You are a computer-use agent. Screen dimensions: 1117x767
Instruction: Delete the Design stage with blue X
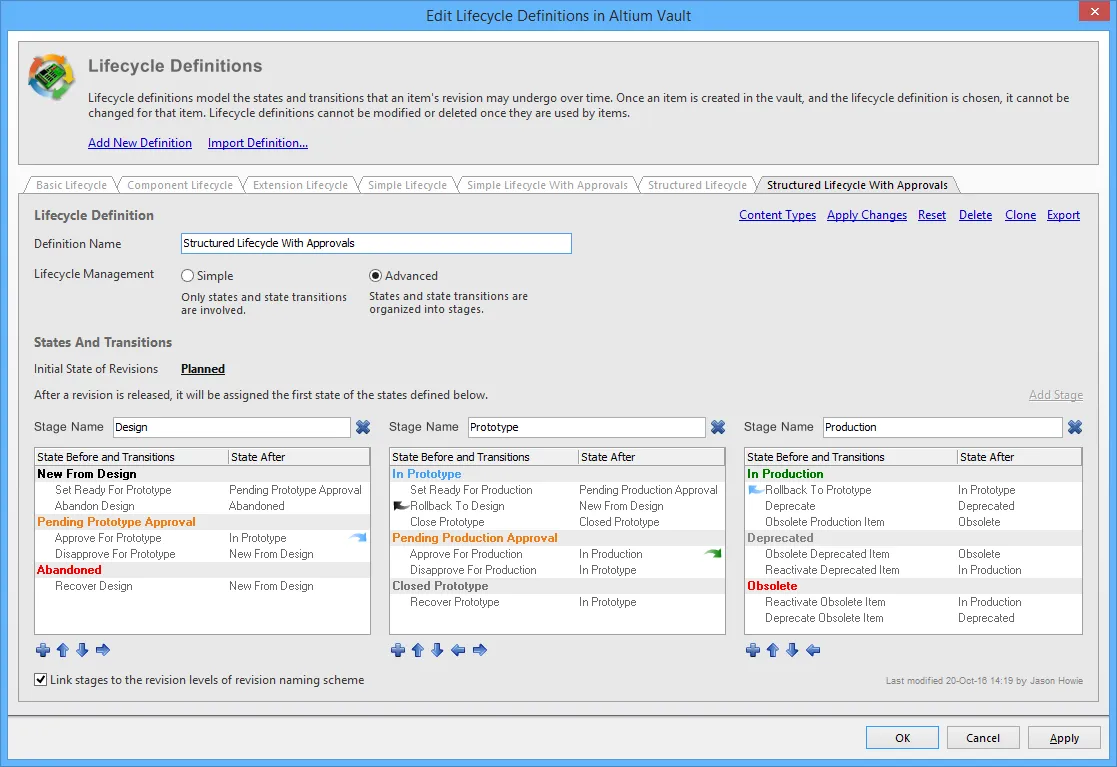tap(363, 427)
